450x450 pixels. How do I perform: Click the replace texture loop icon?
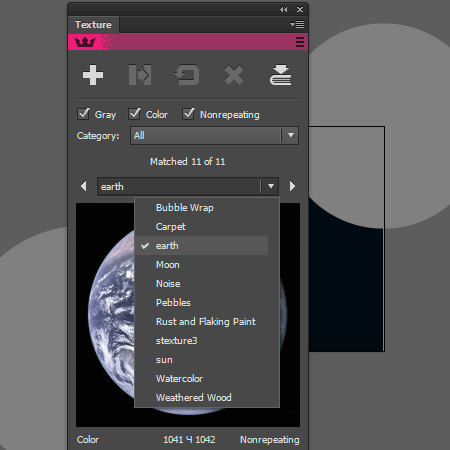[x=187, y=75]
